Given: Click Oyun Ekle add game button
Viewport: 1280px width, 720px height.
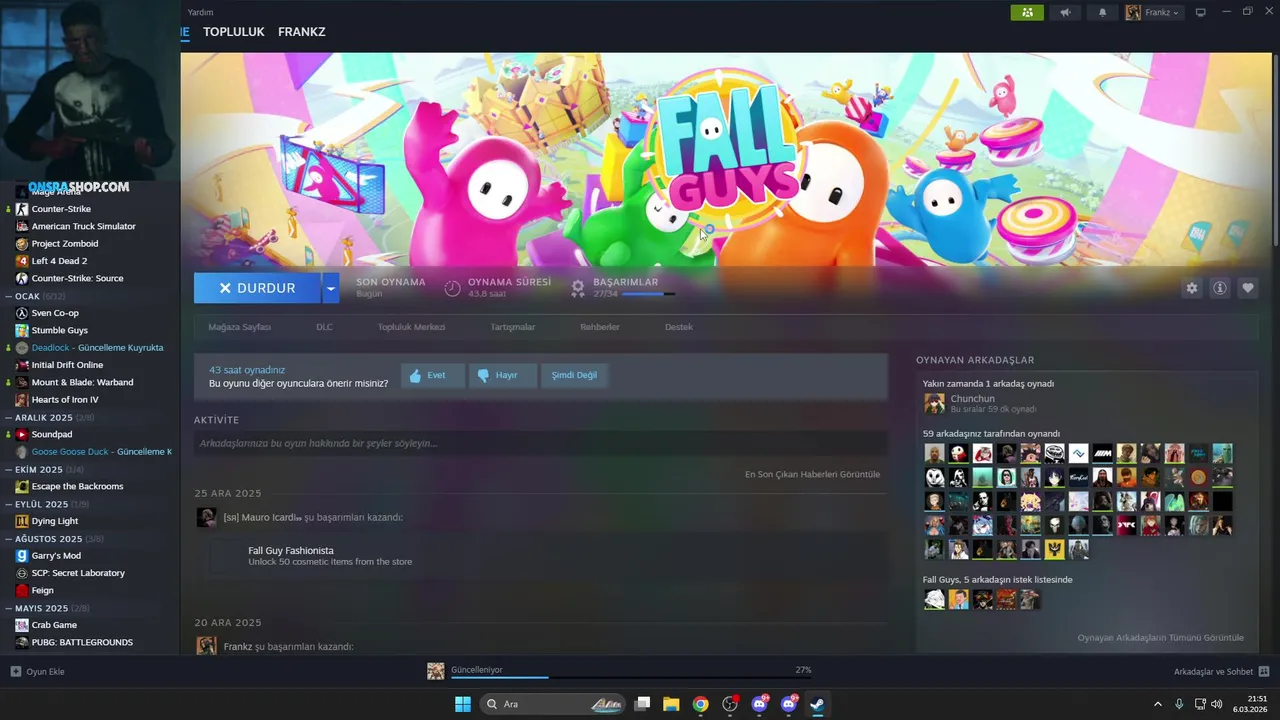Looking at the screenshot, I should (37, 672).
